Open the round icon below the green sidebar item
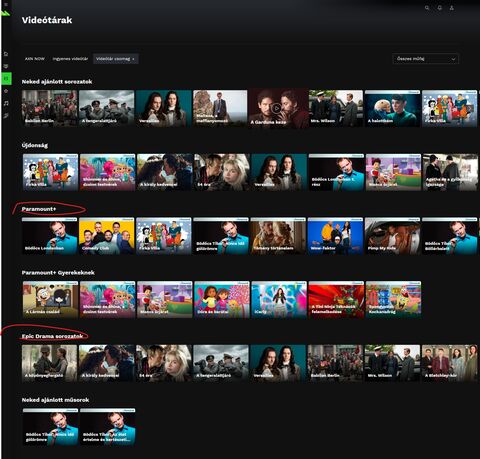 point(6,91)
